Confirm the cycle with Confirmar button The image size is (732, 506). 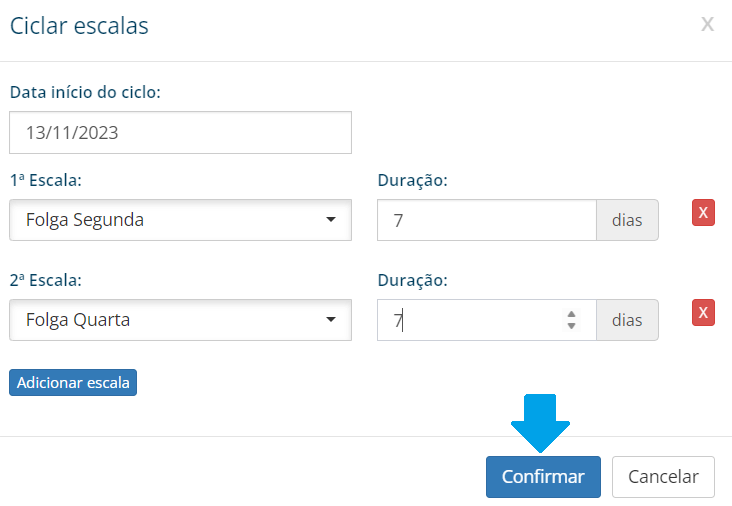(543, 477)
